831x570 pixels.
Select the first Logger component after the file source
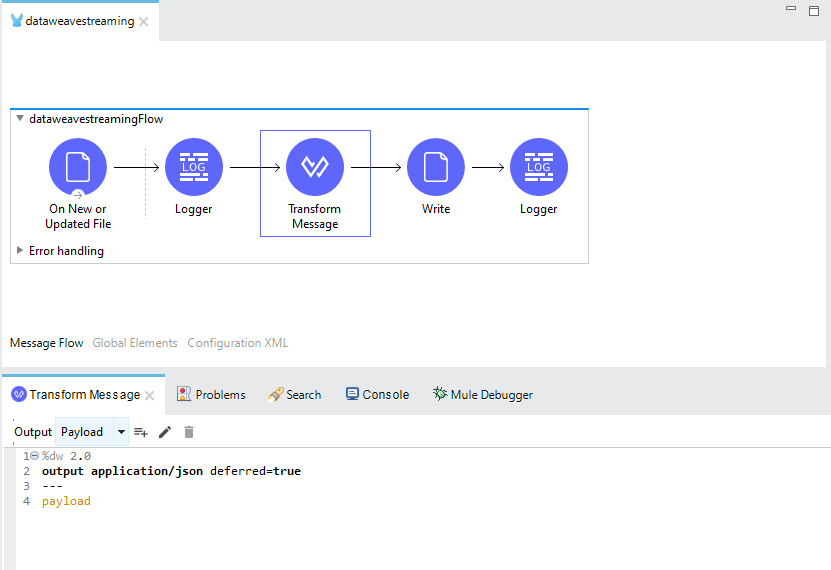tap(194, 167)
